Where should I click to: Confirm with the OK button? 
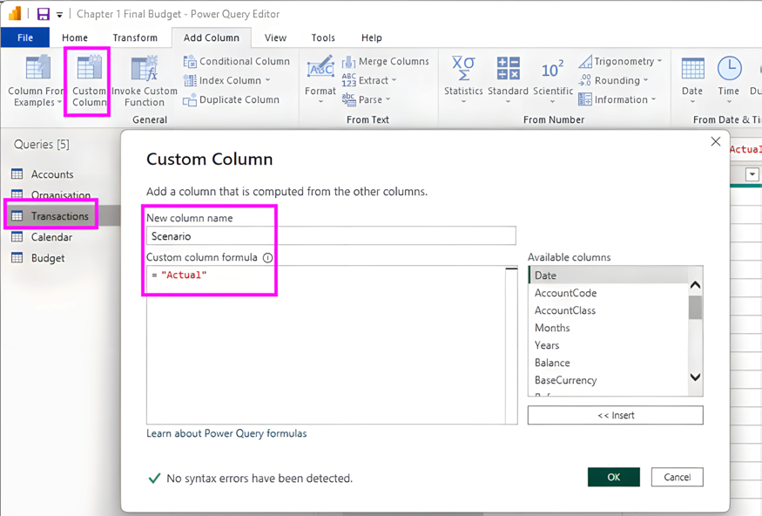coord(614,477)
